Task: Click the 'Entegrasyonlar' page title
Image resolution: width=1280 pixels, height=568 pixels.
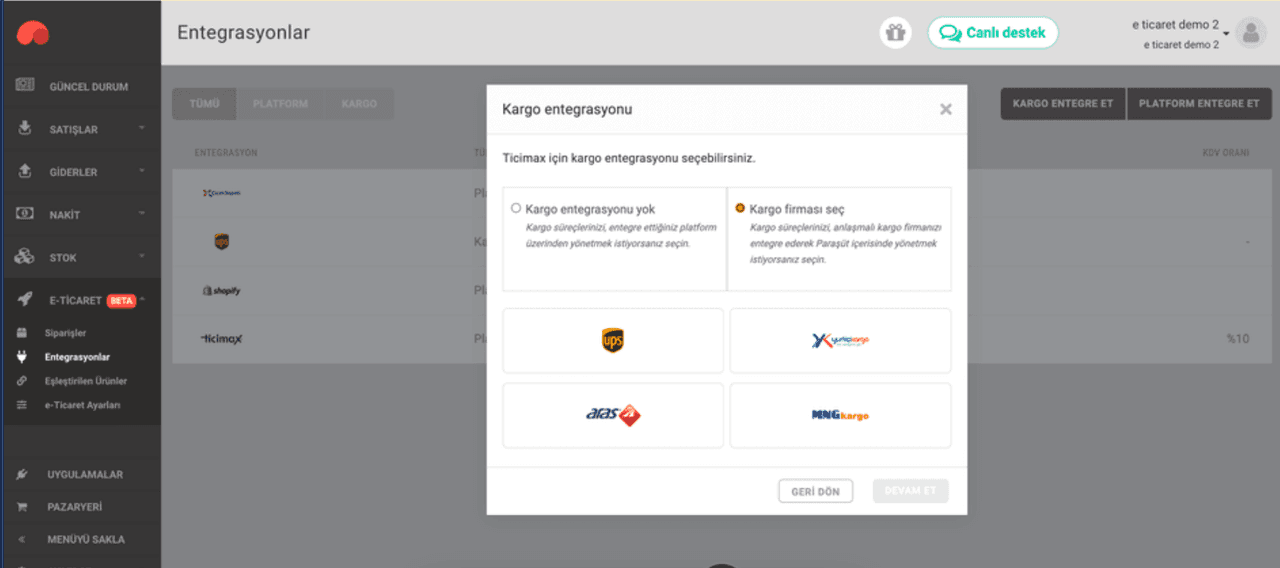Action: [243, 32]
